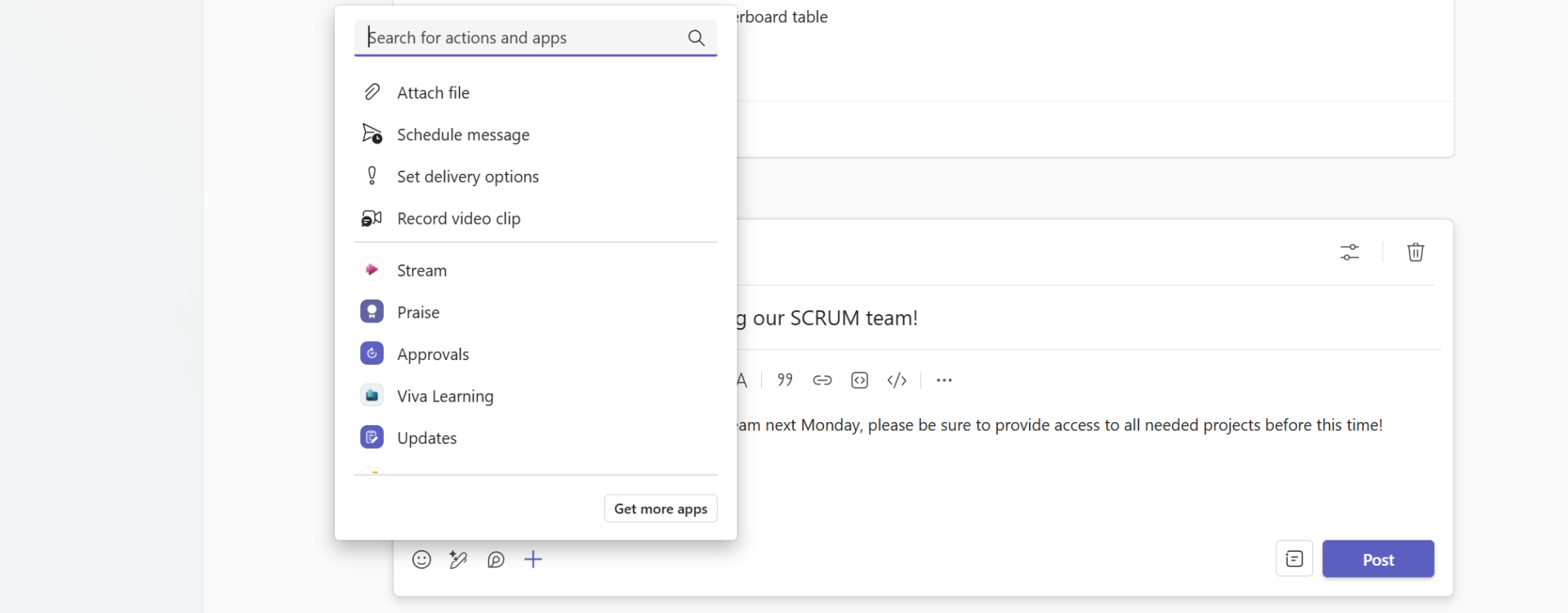Image resolution: width=1568 pixels, height=613 pixels.
Task: Insert a quote block
Action: (x=785, y=380)
